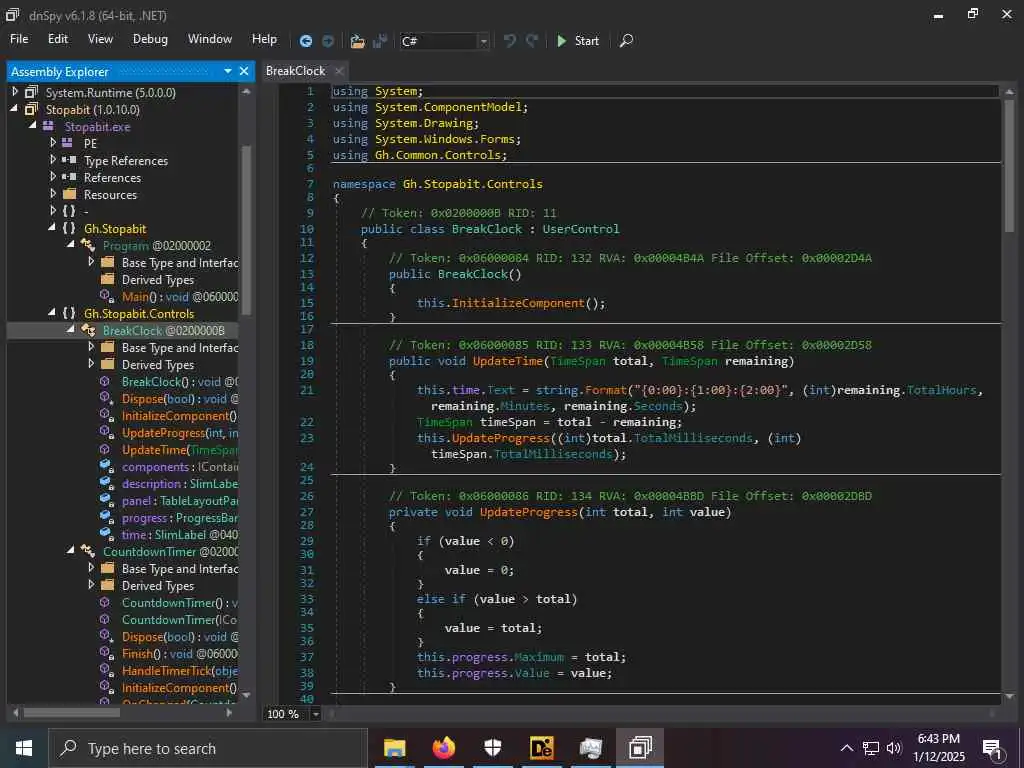Screen dimensions: 1024x768
Task: Click the Assembly Explorer vertical scrollbar thumb
Action: click(x=246, y=230)
